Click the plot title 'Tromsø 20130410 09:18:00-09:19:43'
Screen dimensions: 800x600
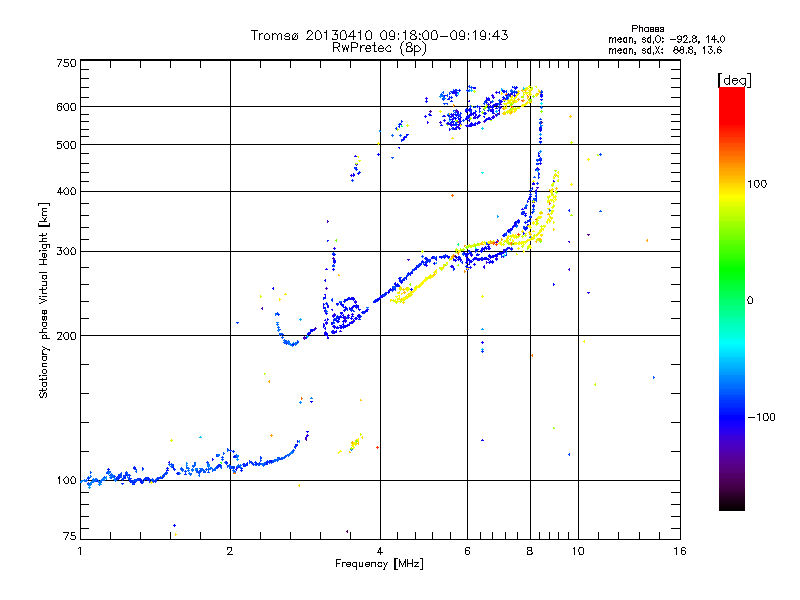tap(379, 35)
